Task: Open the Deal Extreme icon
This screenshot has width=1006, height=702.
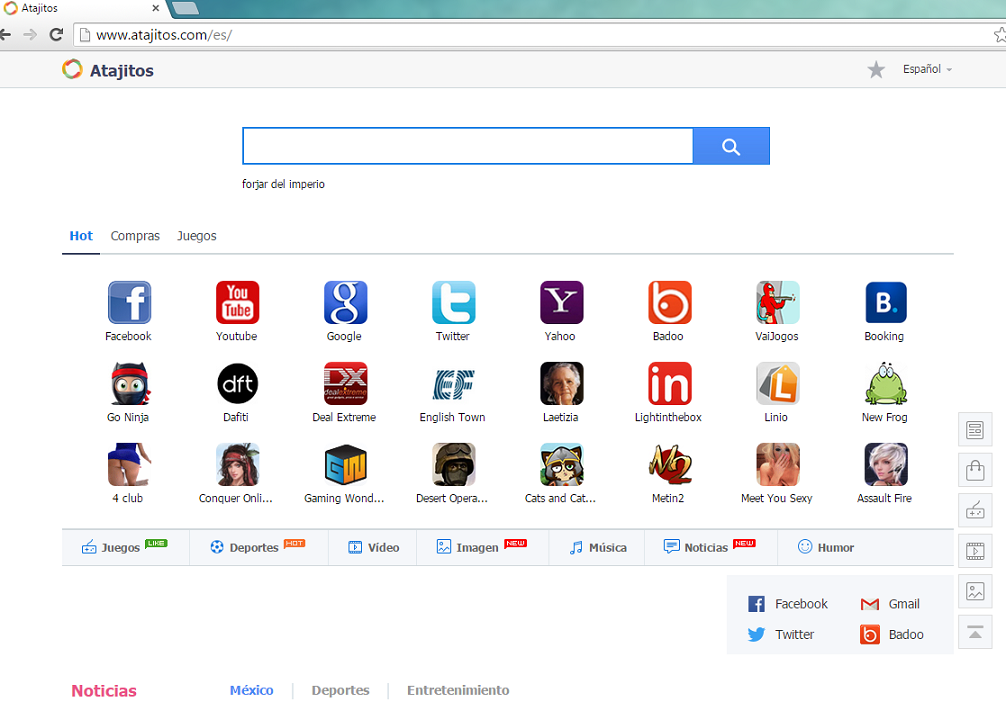Action: 345,383
